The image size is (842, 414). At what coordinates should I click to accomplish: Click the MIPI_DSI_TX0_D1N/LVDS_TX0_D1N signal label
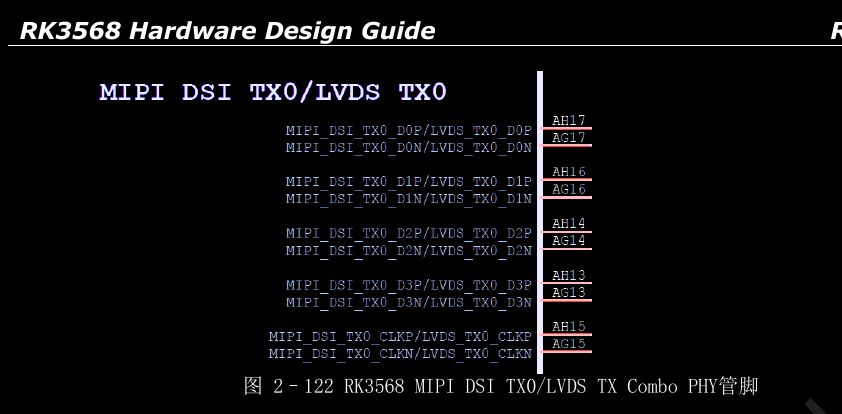tap(408, 199)
